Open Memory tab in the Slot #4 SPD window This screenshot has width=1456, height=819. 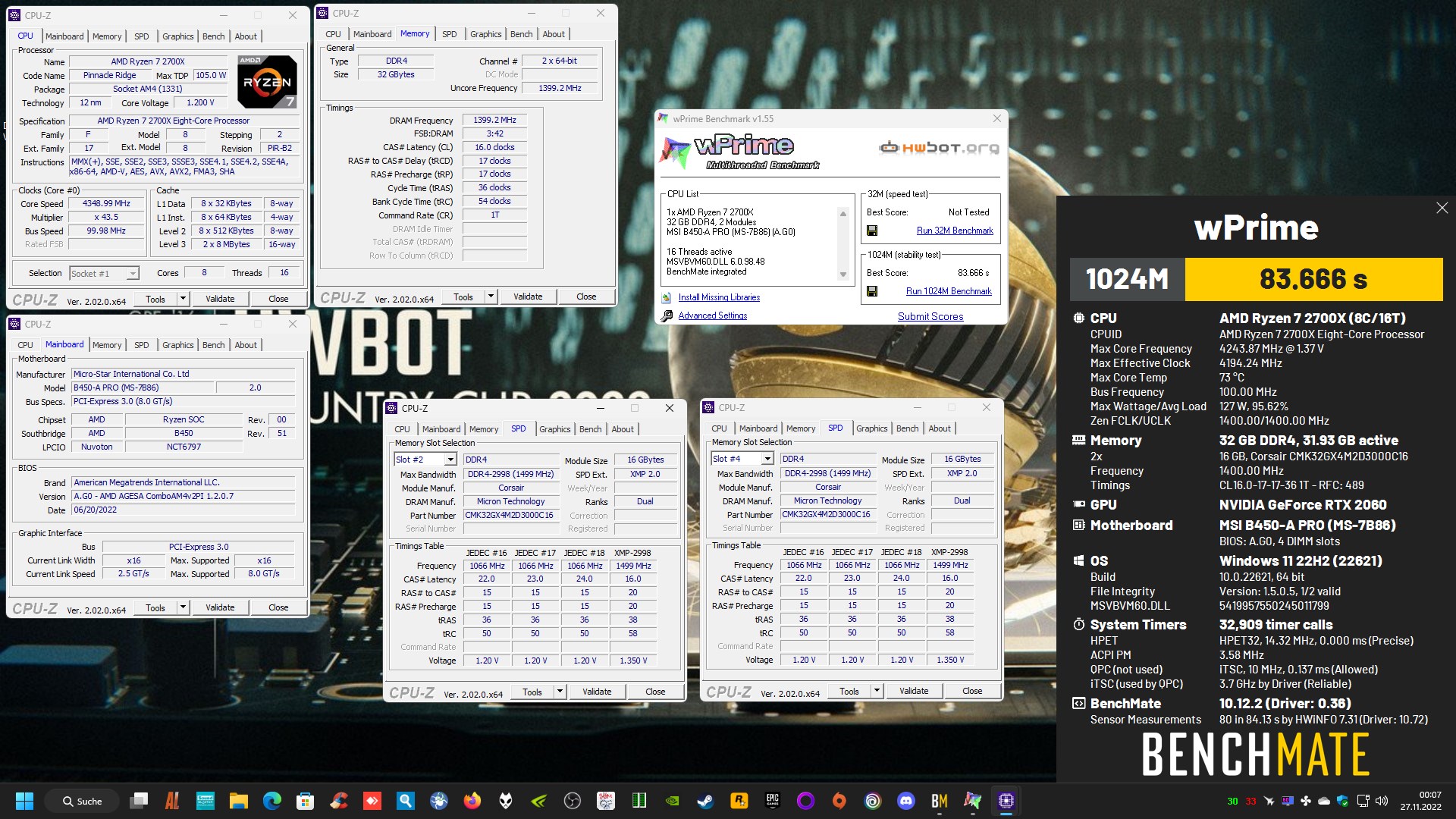[x=801, y=428]
